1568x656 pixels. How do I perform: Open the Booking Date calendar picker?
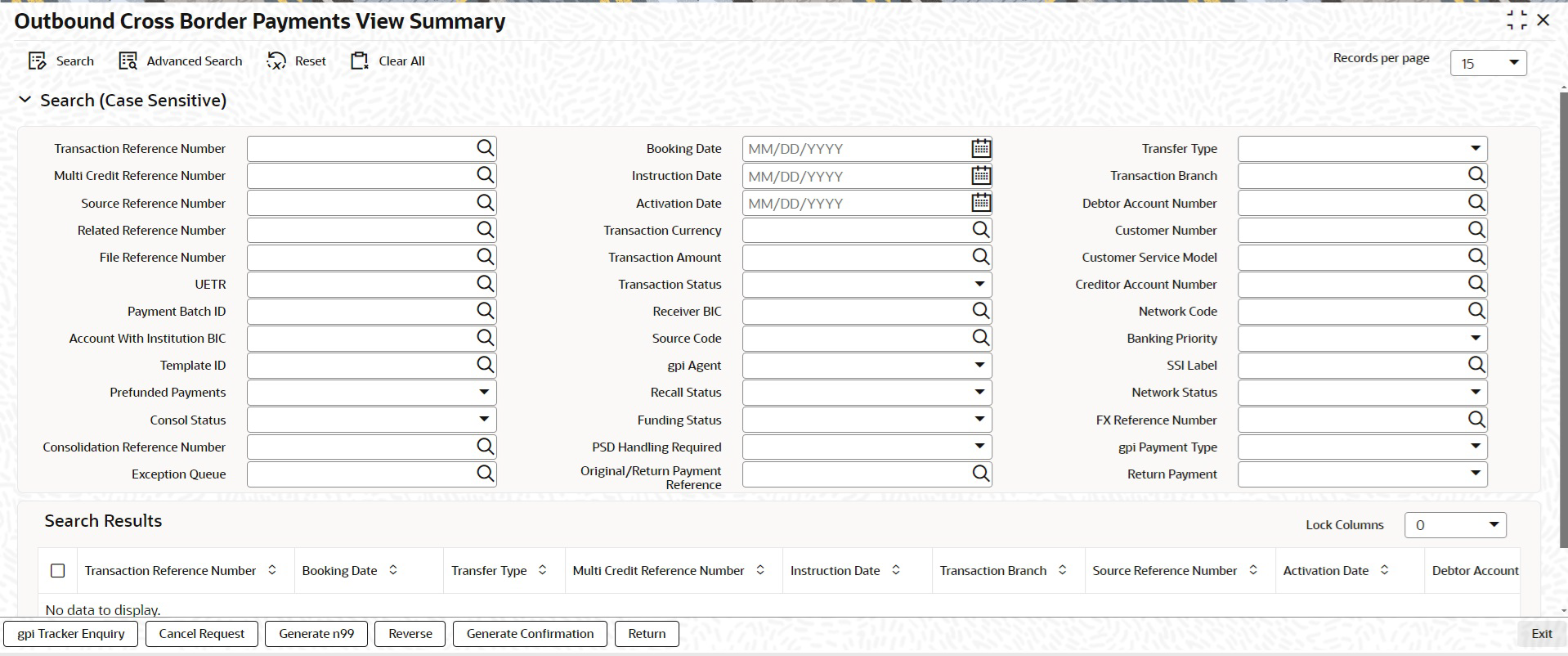981,148
